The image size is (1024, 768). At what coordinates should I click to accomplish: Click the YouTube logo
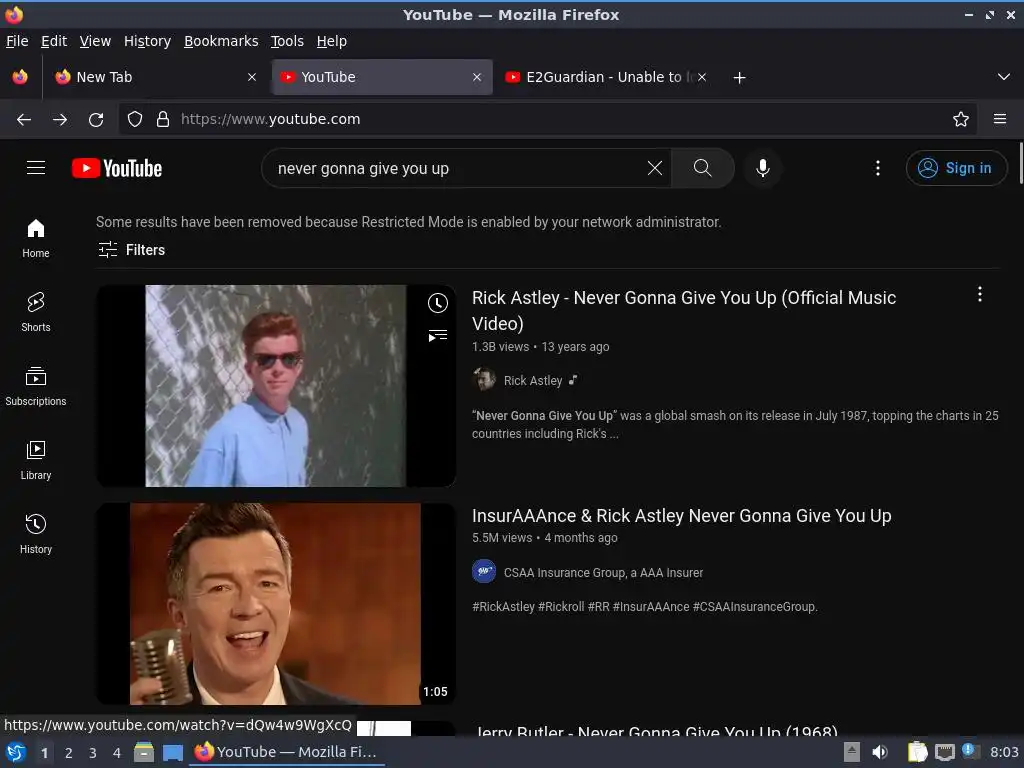pyautogui.click(x=117, y=168)
